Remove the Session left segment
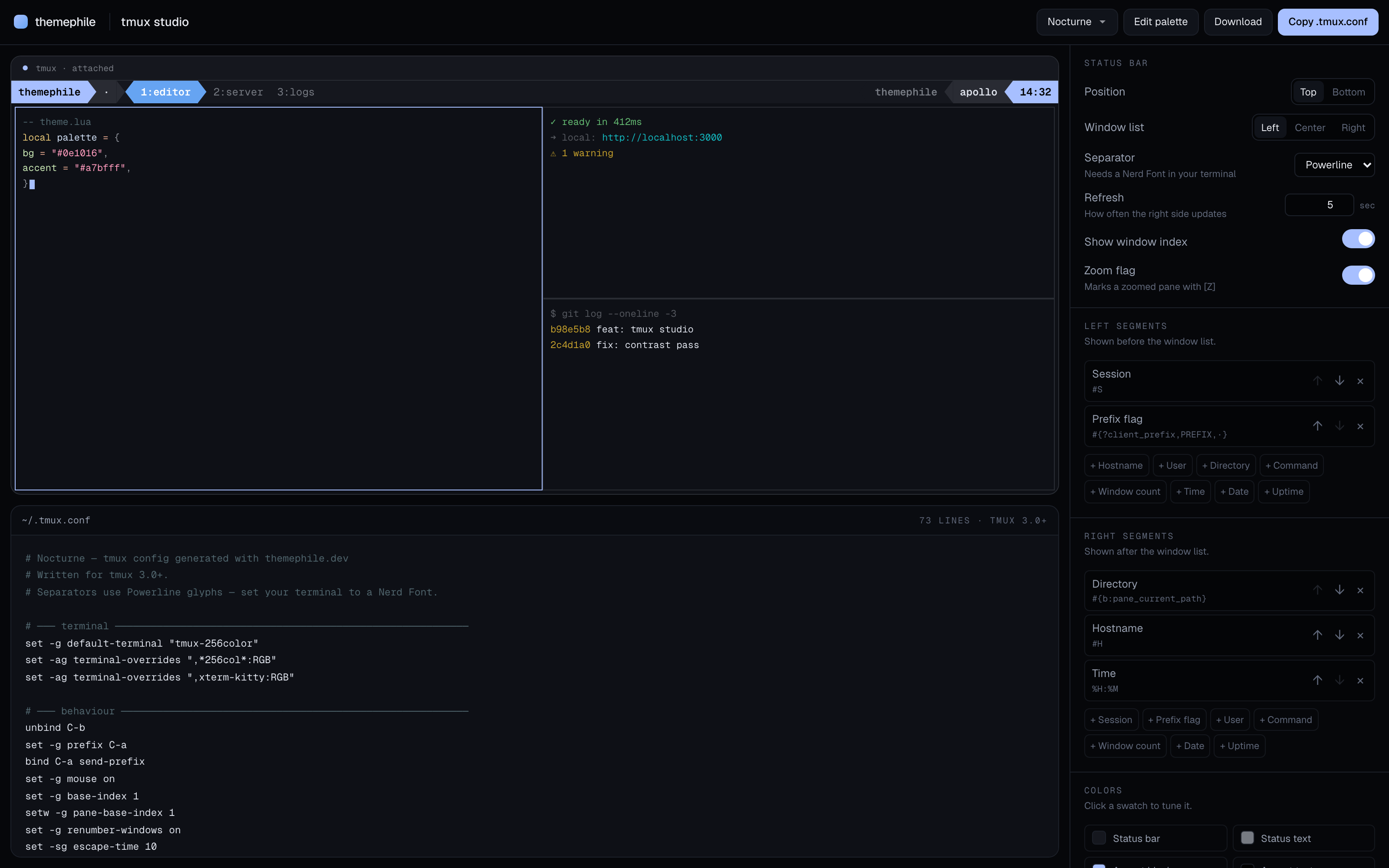 (1360, 381)
